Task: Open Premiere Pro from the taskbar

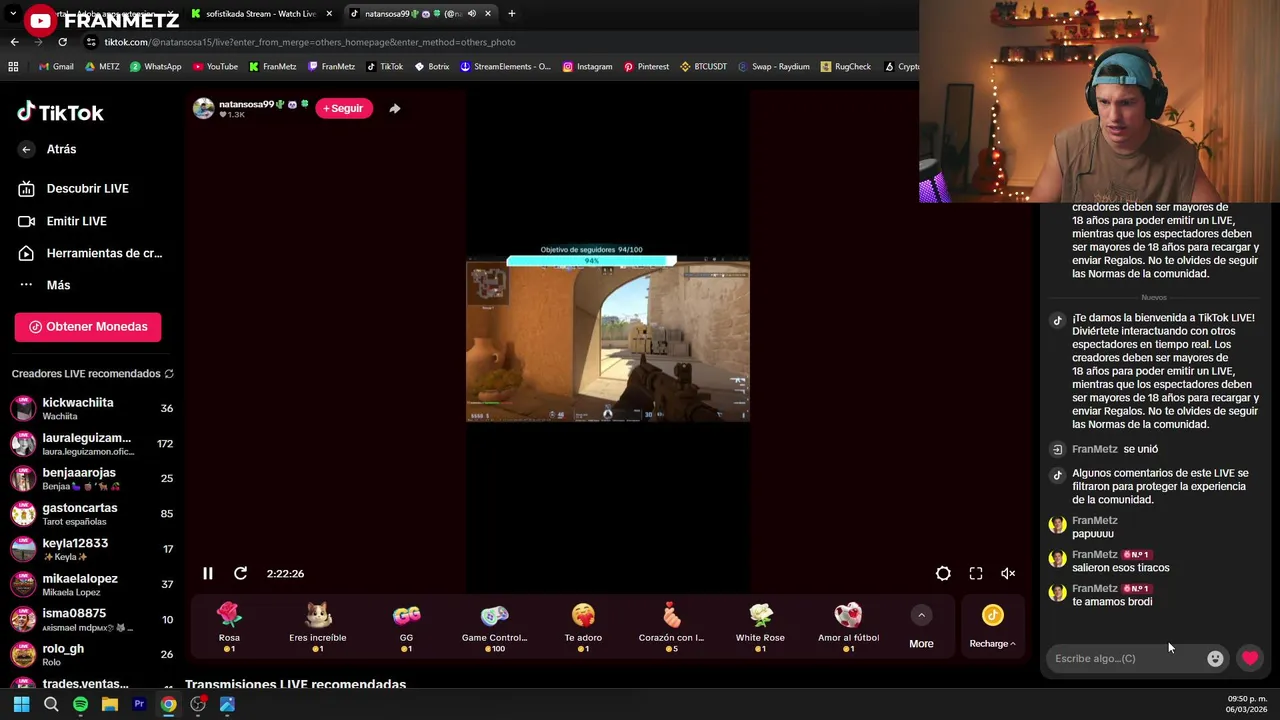Action: pyautogui.click(x=139, y=704)
